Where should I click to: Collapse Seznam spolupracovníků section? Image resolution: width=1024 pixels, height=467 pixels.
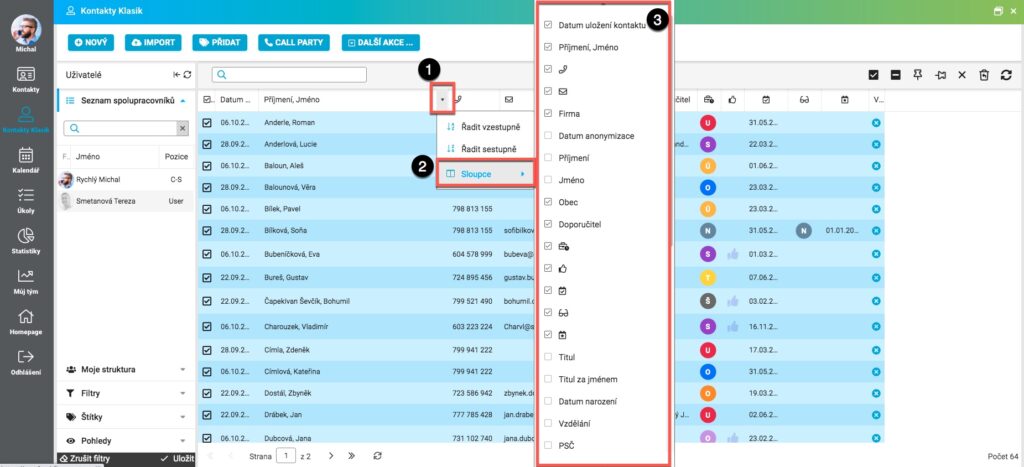click(x=125, y=101)
